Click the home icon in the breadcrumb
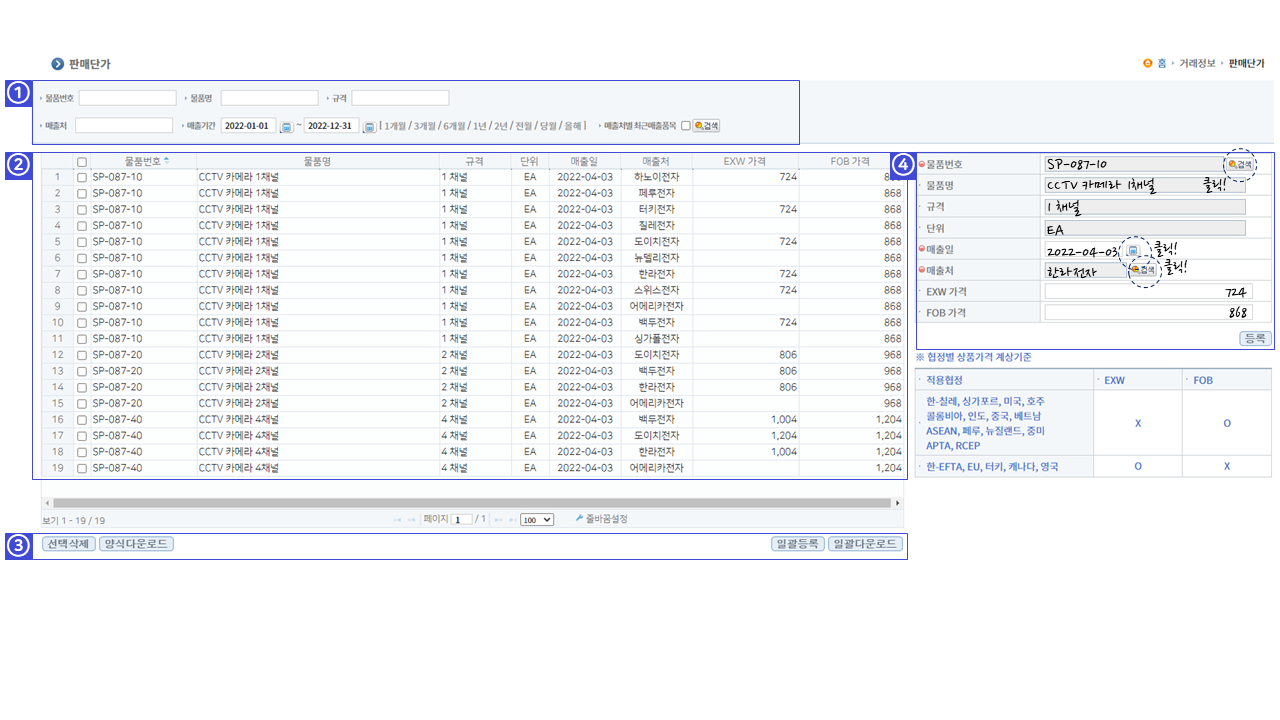The width and height of the screenshot is (1280, 720). 1148,63
